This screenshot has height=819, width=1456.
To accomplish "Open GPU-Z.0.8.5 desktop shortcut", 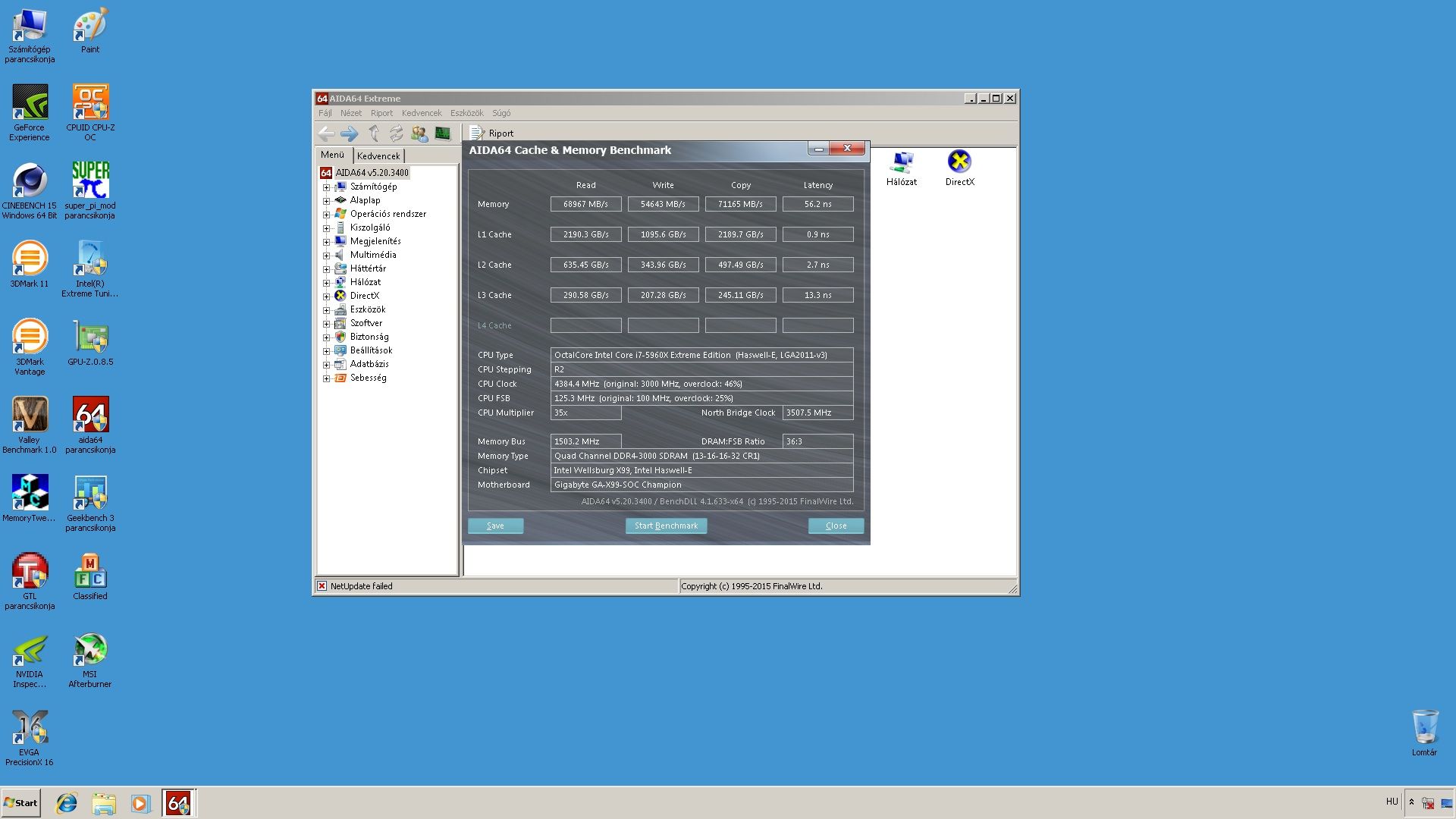I will point(90,342).
